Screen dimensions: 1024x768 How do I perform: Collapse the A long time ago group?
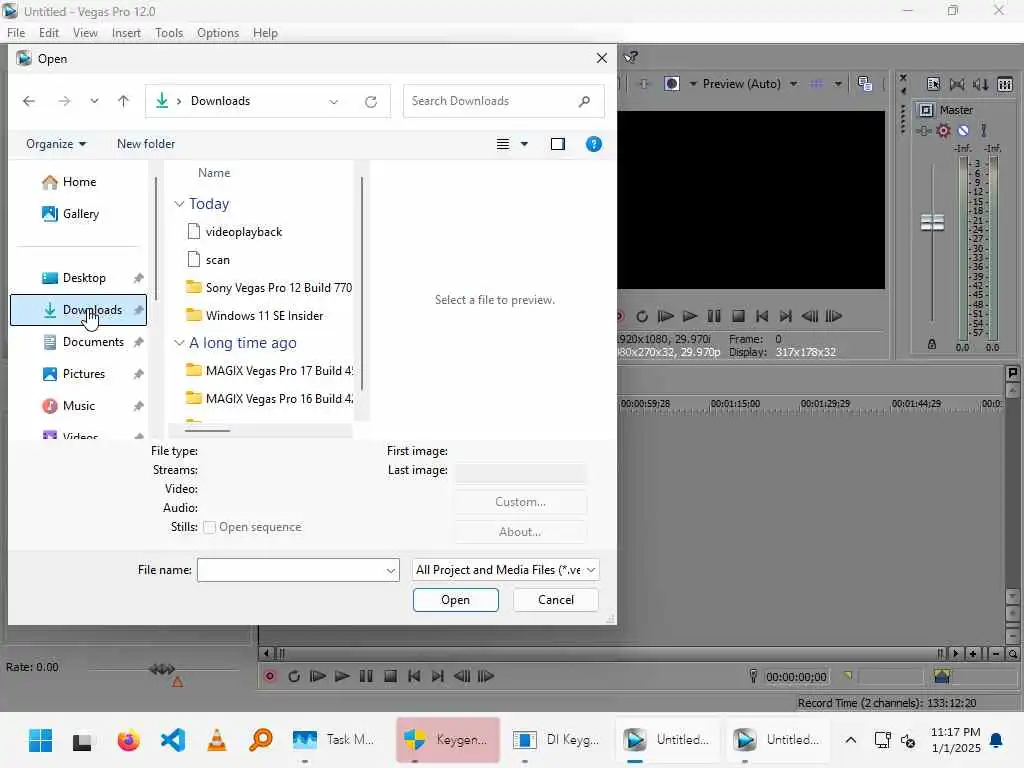[179, 343]
